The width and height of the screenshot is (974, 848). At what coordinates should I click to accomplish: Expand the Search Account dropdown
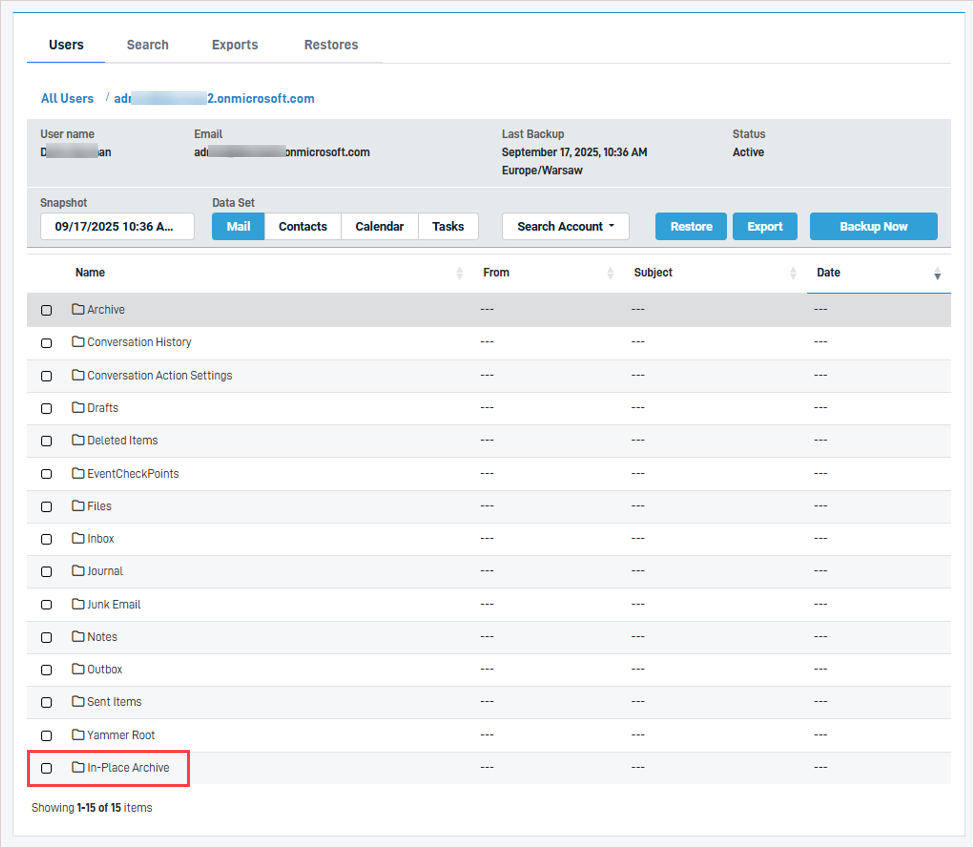(x=565, y=227)
